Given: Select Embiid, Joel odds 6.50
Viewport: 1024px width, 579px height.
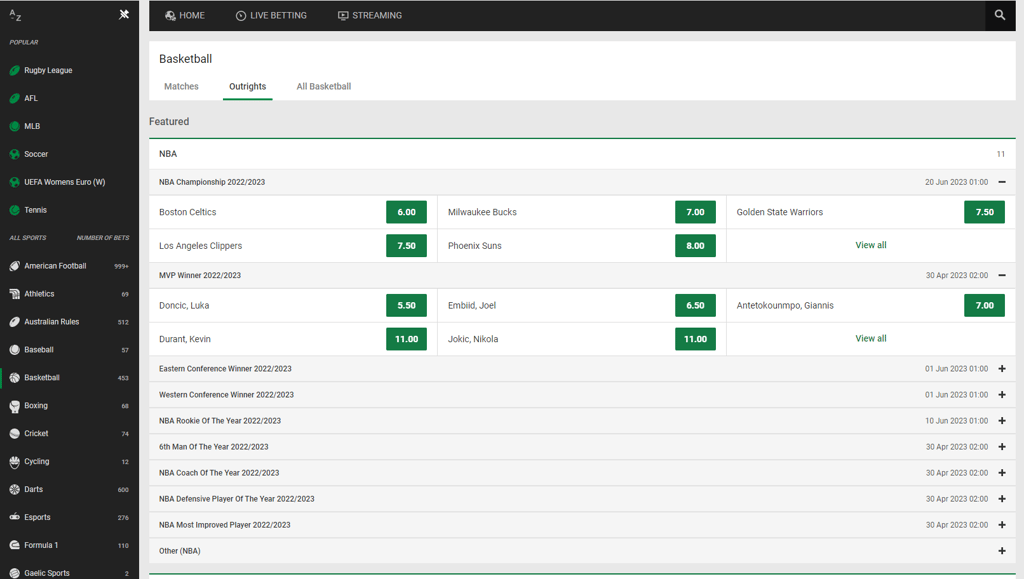Looking at the screenshot, I should pos(695,305).
